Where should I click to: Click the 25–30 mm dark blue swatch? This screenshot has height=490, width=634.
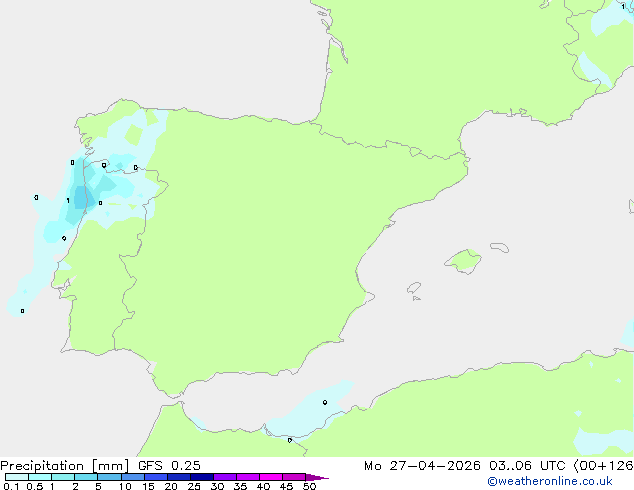coord(201,477)
